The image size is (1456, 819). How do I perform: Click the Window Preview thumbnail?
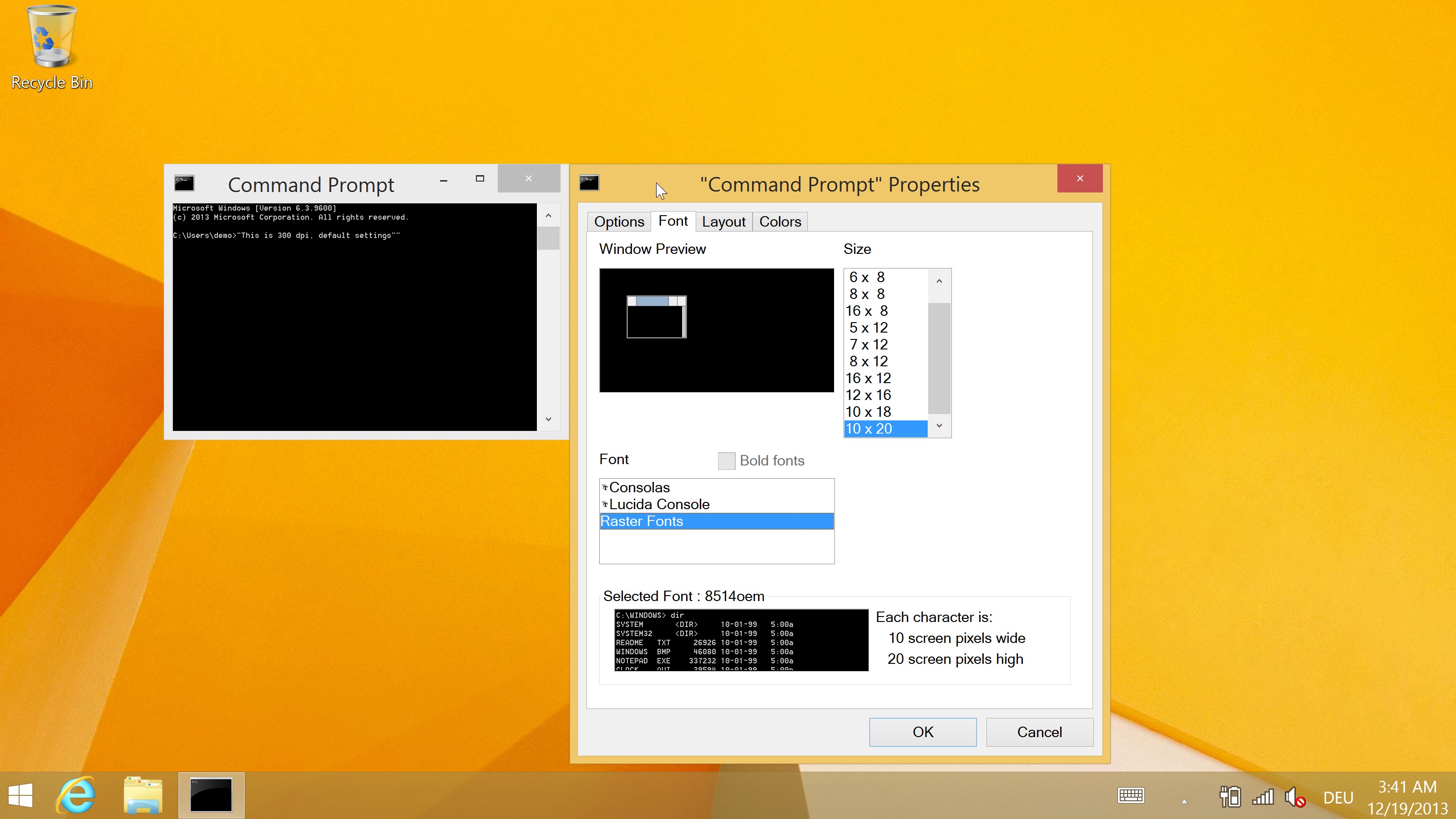(717, 330)
